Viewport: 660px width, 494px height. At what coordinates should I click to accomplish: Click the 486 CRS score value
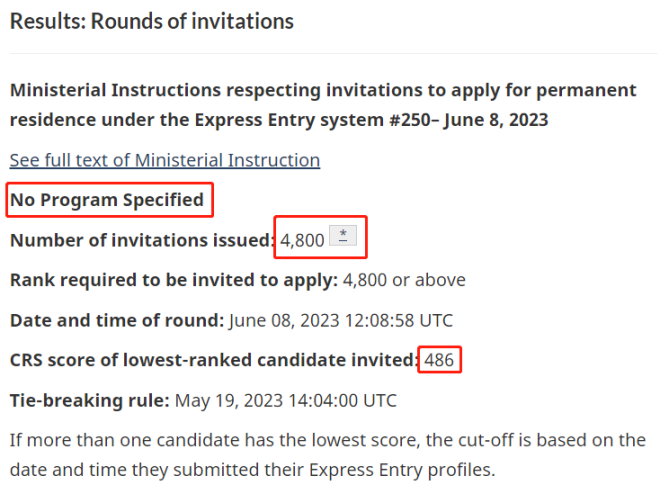click(x=439, y=360)
